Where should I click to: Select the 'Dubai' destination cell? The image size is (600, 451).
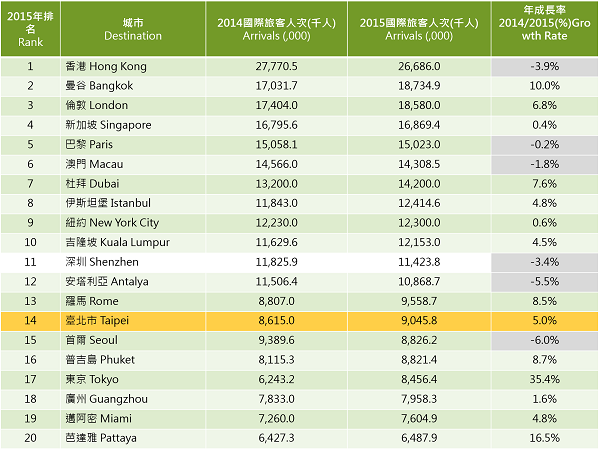pos(133,184)
